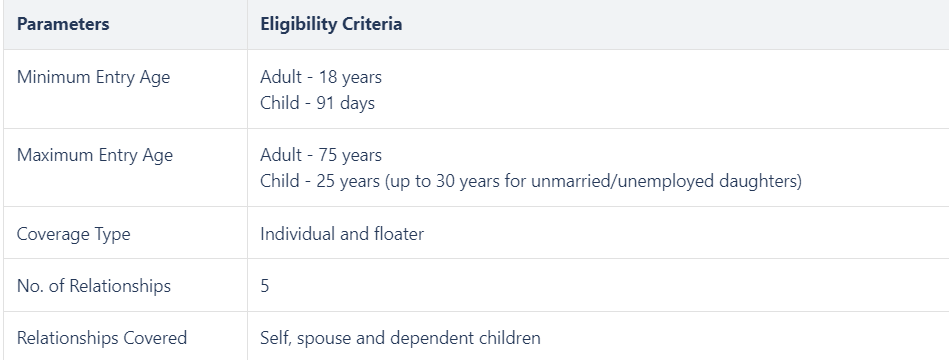The image size is (949, 360).
Task: Select the Minimum Entry Age label
Action: pos(93,77)
